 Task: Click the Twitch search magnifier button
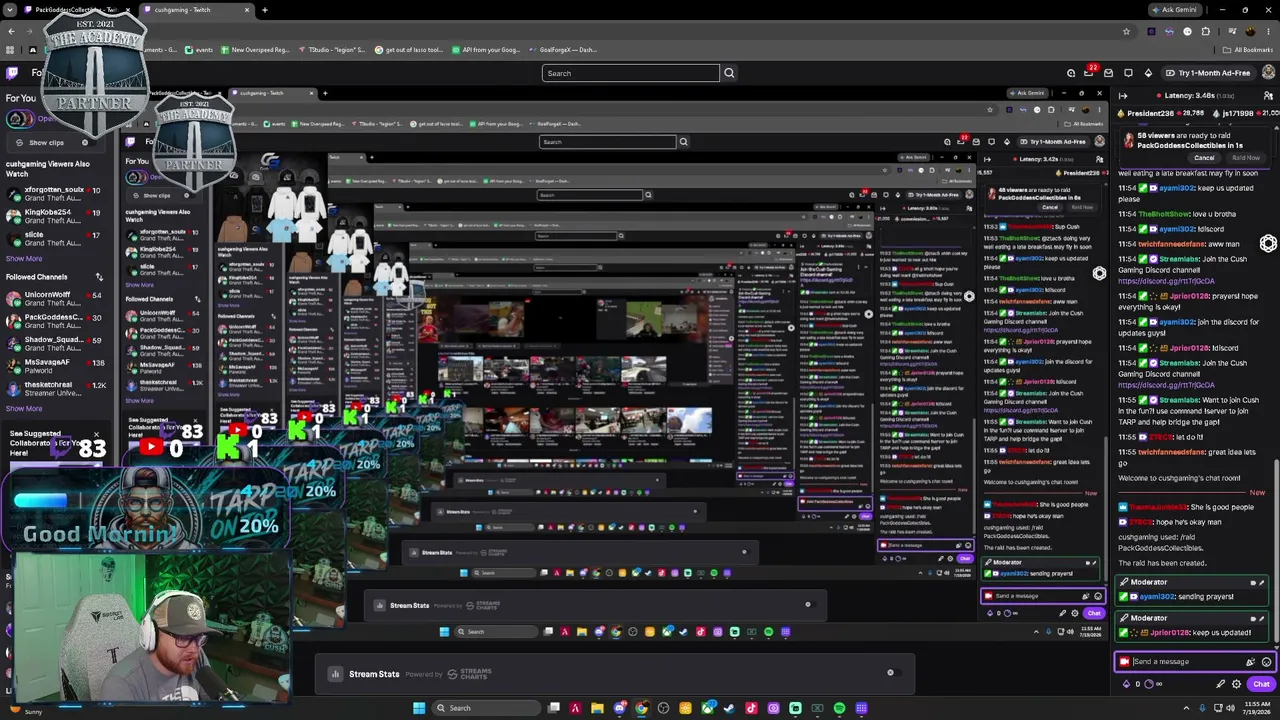coord(729,73)
